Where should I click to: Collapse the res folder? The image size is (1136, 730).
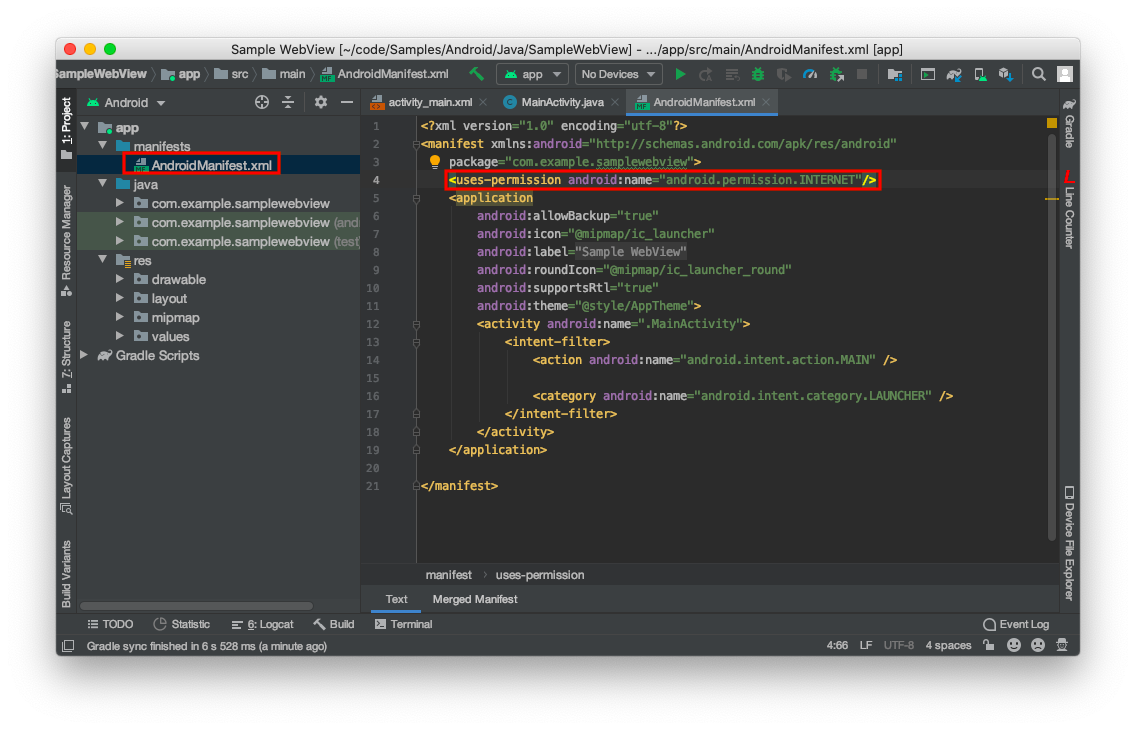click(102, 260)
